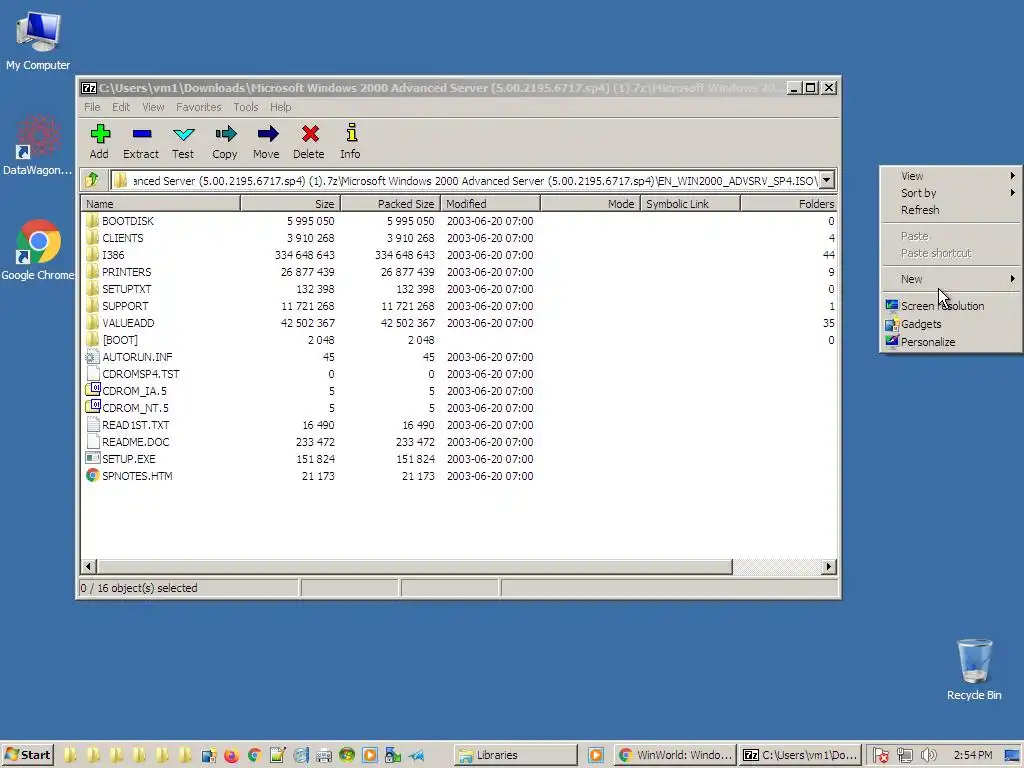Sort by the Symbolic Link column header

[690, 204]
